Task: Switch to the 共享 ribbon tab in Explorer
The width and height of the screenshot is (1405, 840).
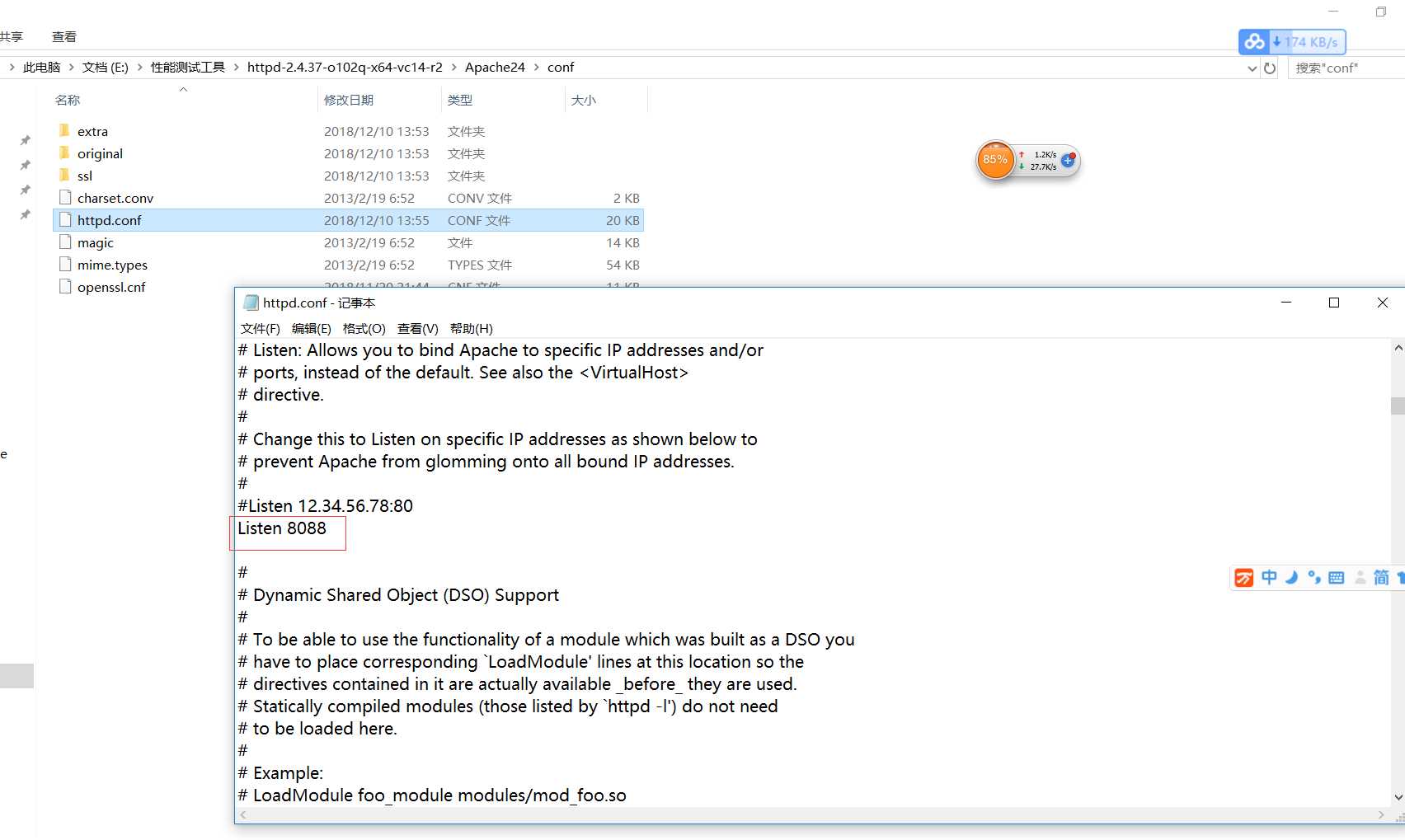Action: point(11,36)
